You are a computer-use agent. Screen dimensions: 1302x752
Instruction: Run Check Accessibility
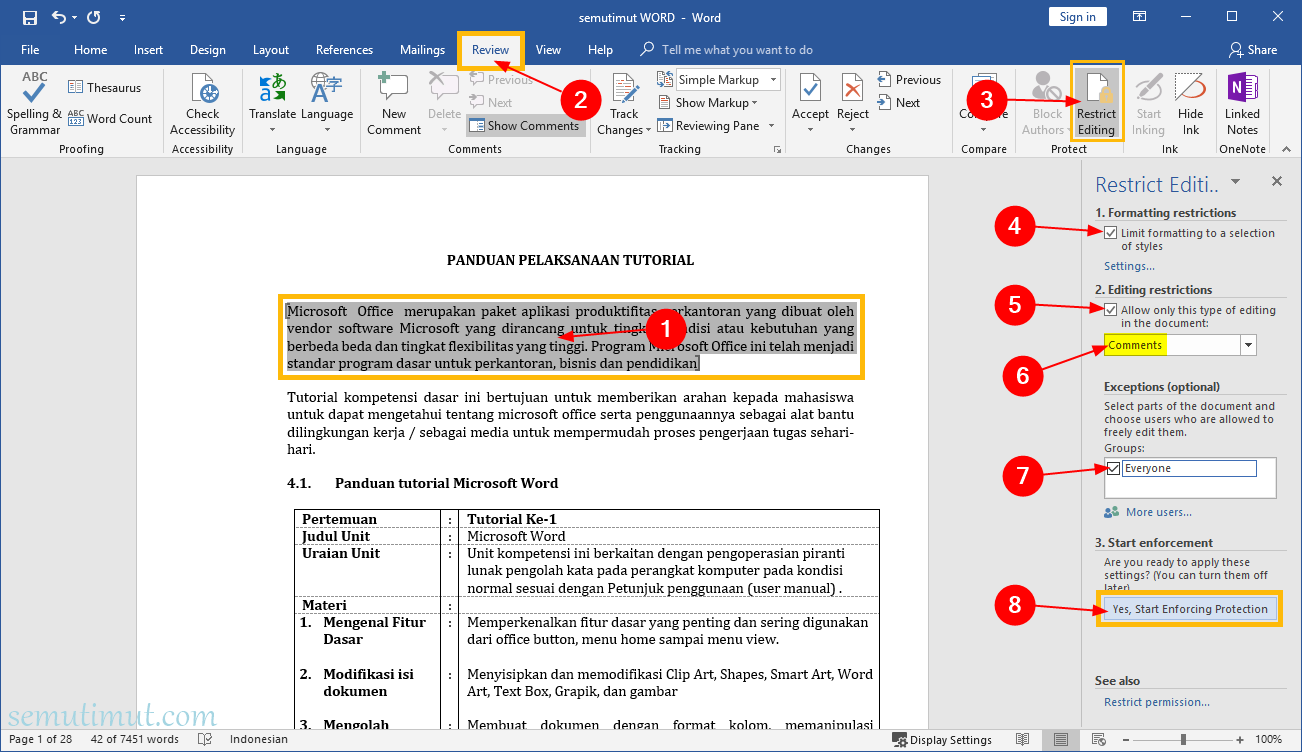click(202, 103)
